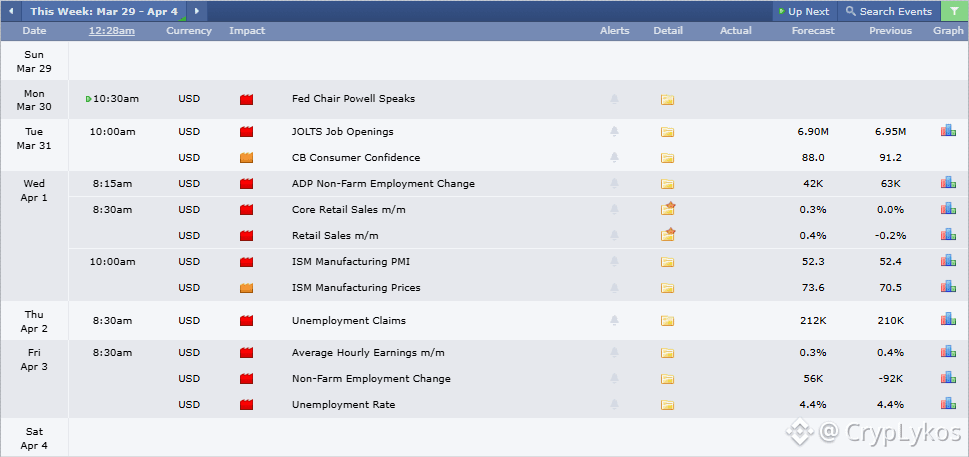This screenshot has height=457, width=969.
Task: Click orange impact icon for CB Consumer Confidence
Action: point(247,158)
